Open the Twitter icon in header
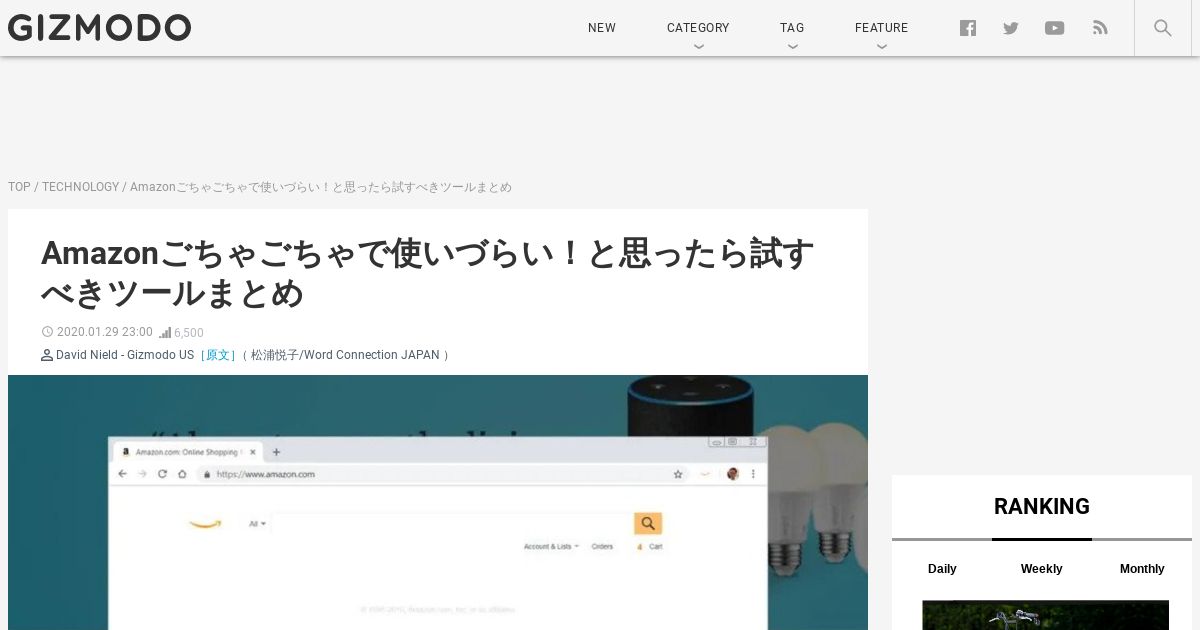 pyautogui.click(x=1011, y=28)
